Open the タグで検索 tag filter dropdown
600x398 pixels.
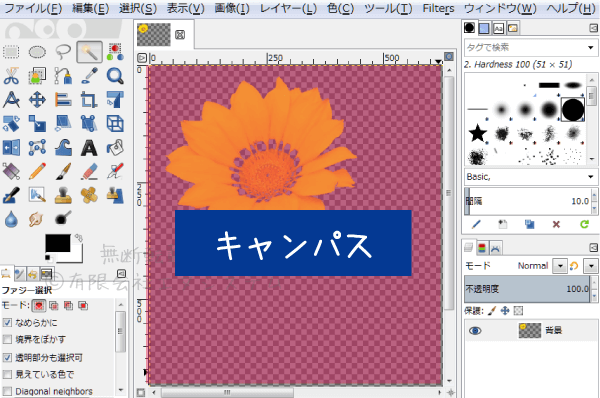click(590, 47)
